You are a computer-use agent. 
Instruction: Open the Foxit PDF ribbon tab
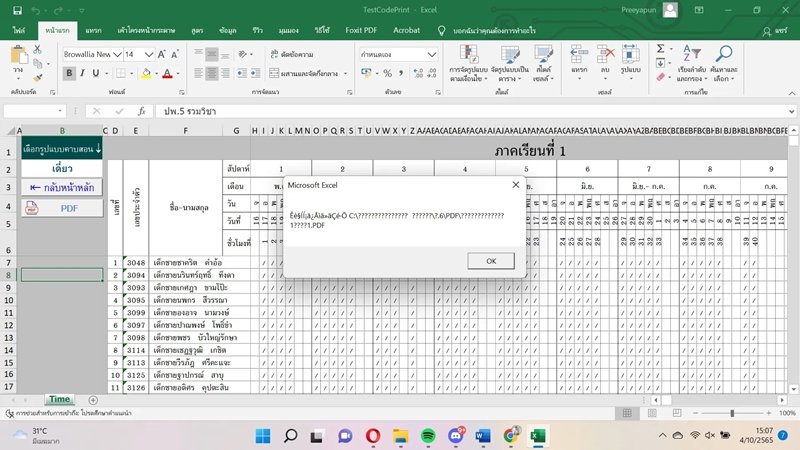pyautogui.click(x=359, y=31)
